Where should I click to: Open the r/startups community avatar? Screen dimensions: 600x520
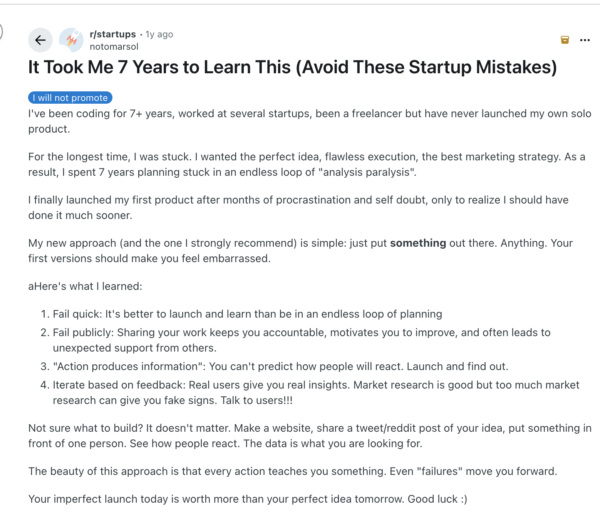[72, 40]
